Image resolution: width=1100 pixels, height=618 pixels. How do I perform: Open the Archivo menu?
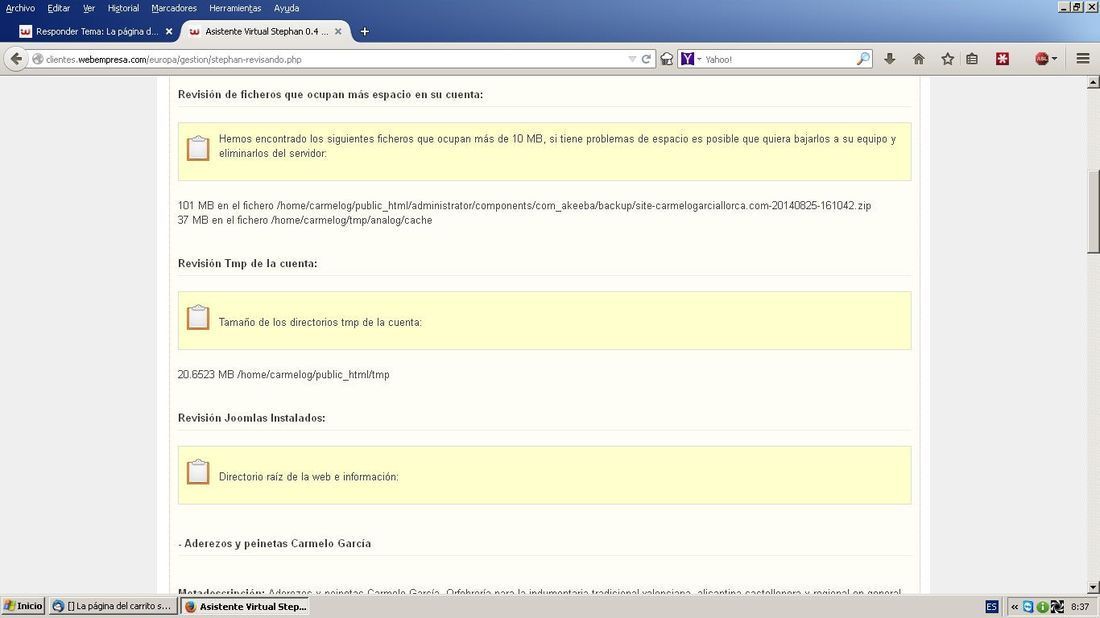tap(20, 8)
